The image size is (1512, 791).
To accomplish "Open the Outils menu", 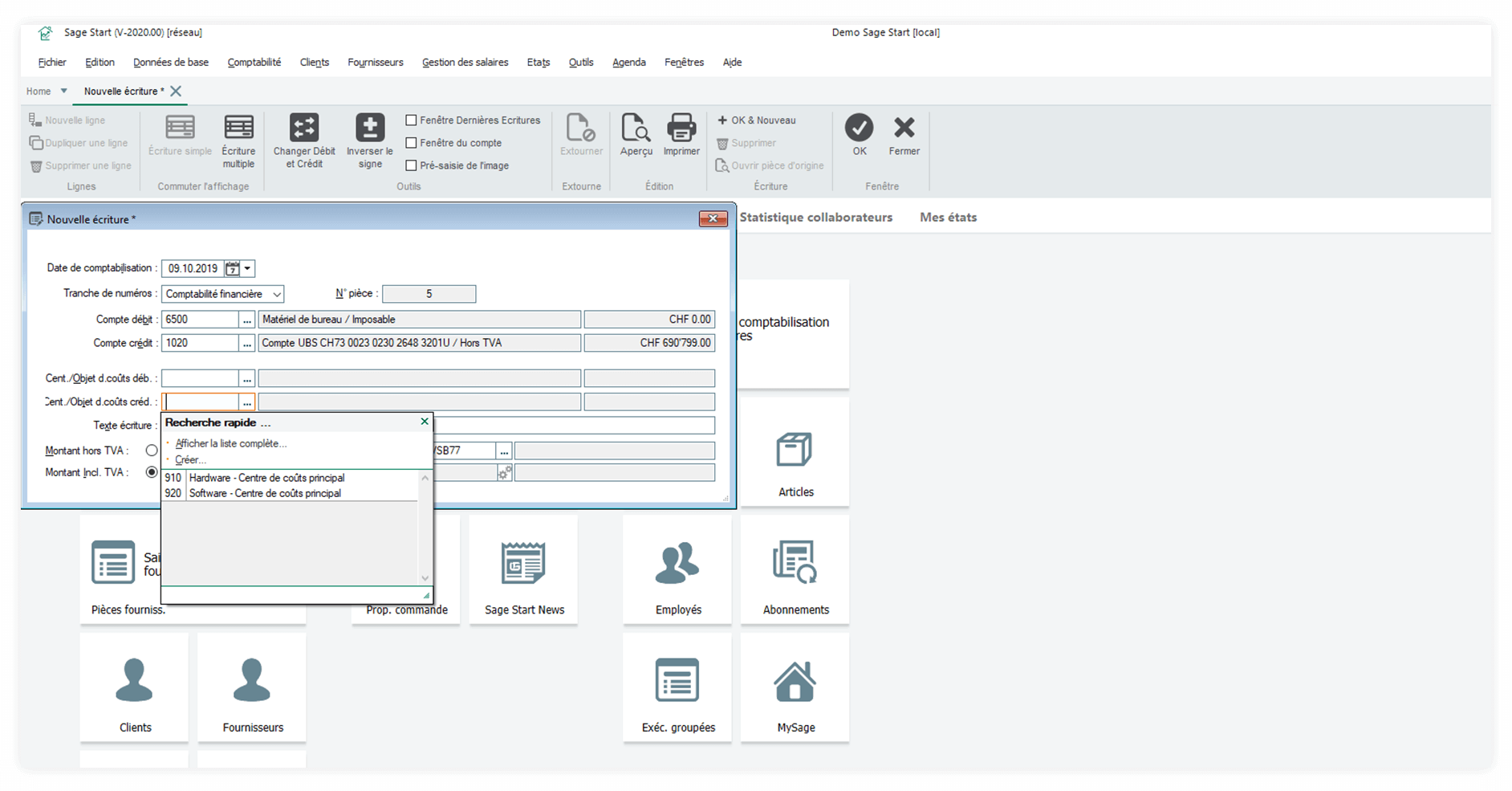I will pos(581,62).
